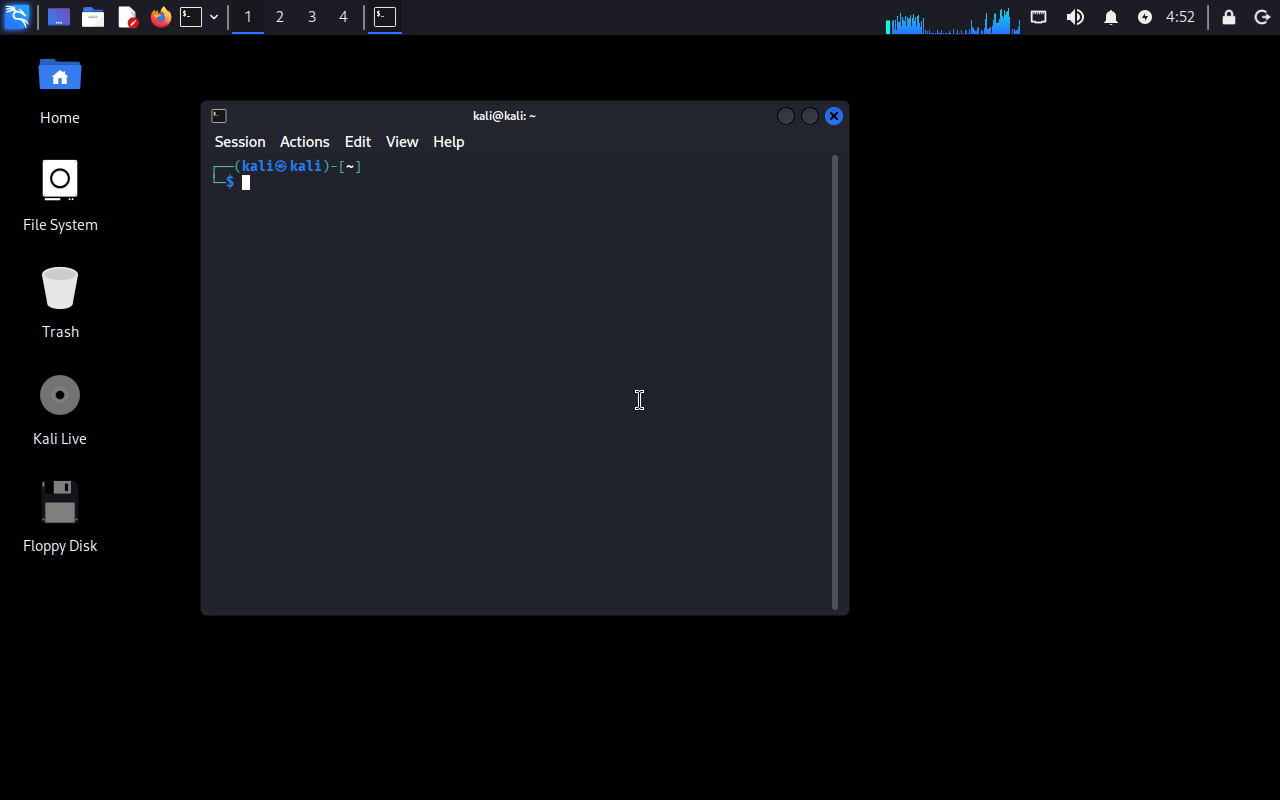
Task: Click the power manager icon
Action: point(1145,17)
